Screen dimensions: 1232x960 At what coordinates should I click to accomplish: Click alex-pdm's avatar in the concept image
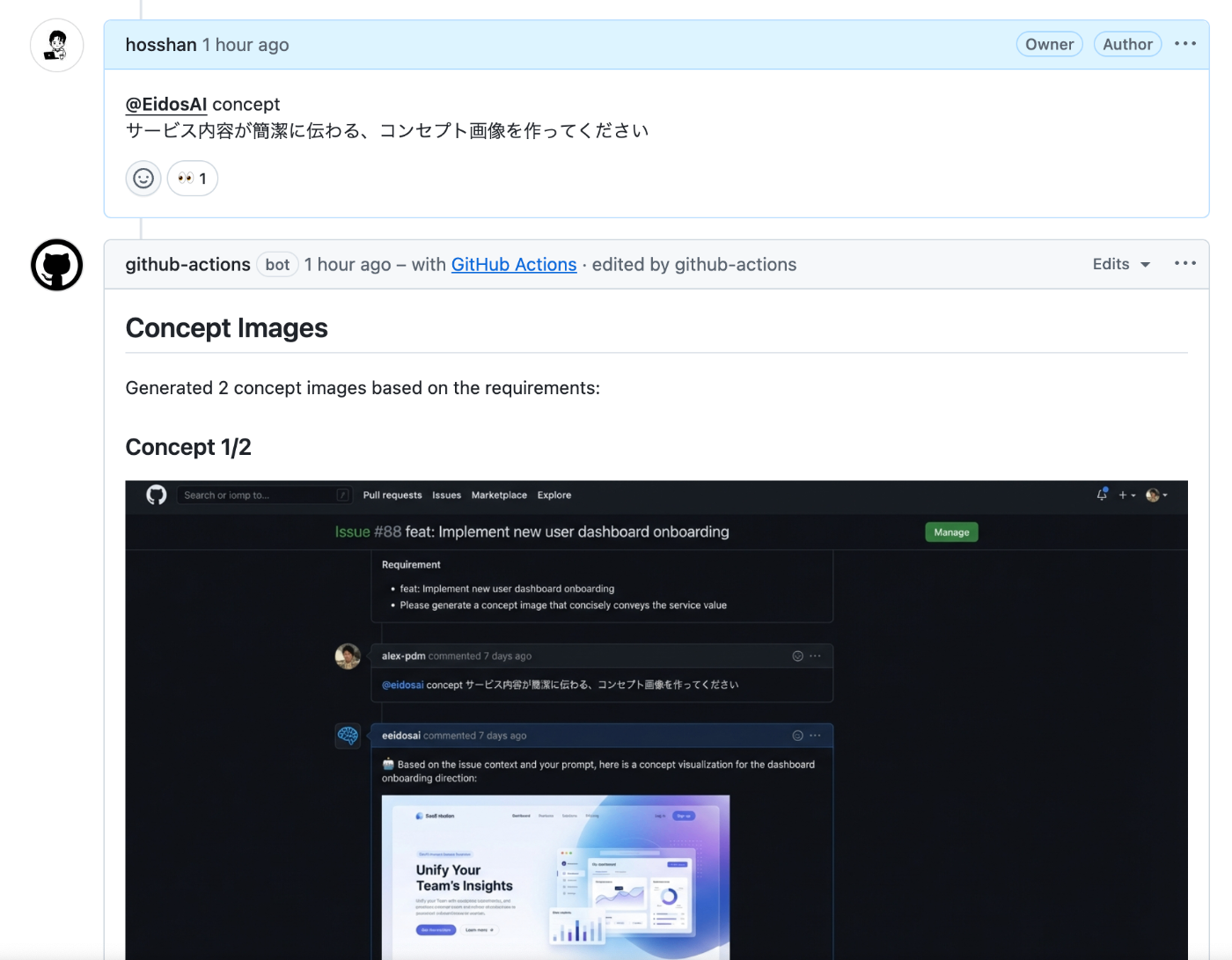pos(348,656)
